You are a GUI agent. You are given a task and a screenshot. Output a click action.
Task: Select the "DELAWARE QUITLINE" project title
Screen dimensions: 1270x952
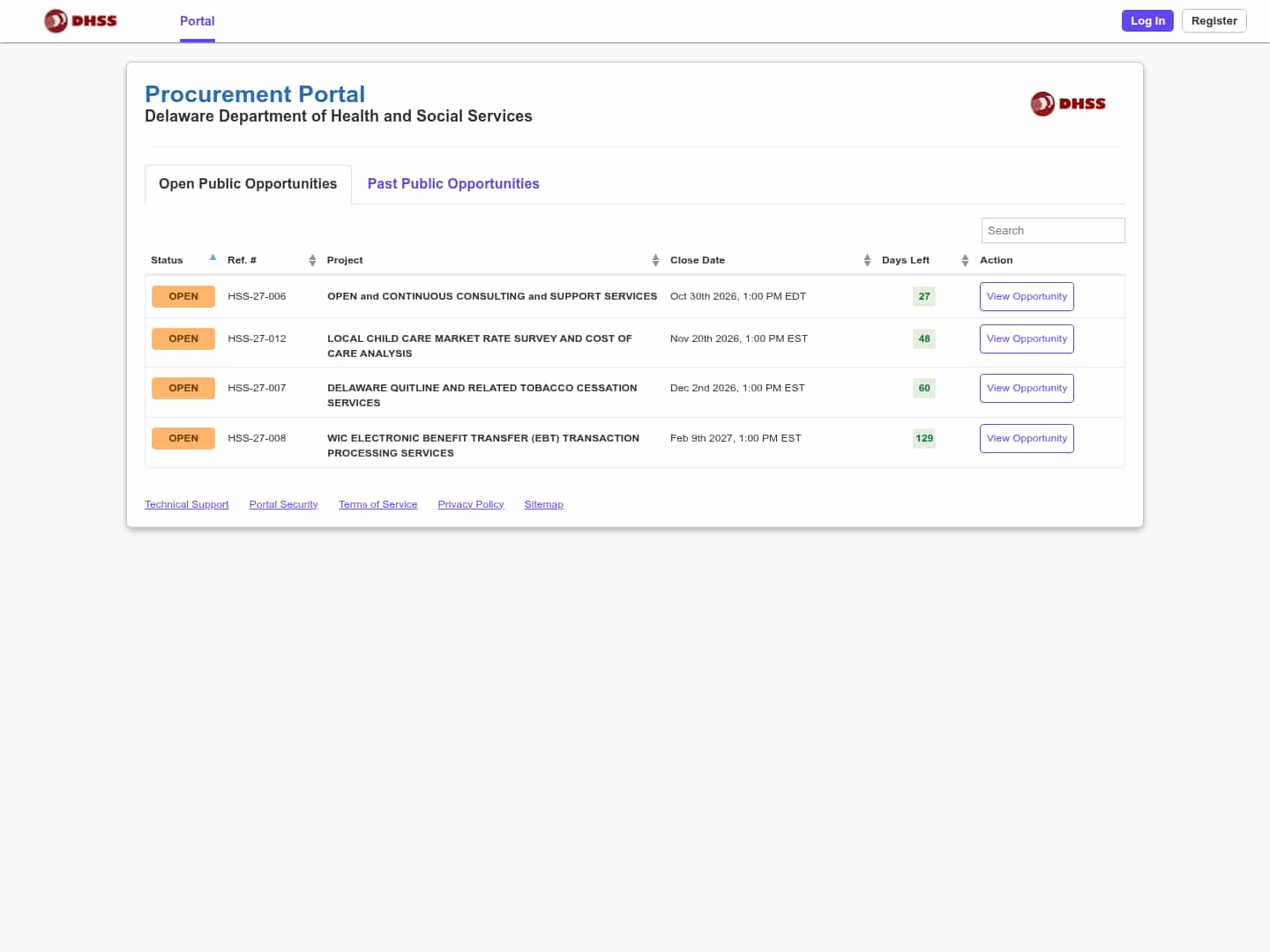[x=482, y=395]
